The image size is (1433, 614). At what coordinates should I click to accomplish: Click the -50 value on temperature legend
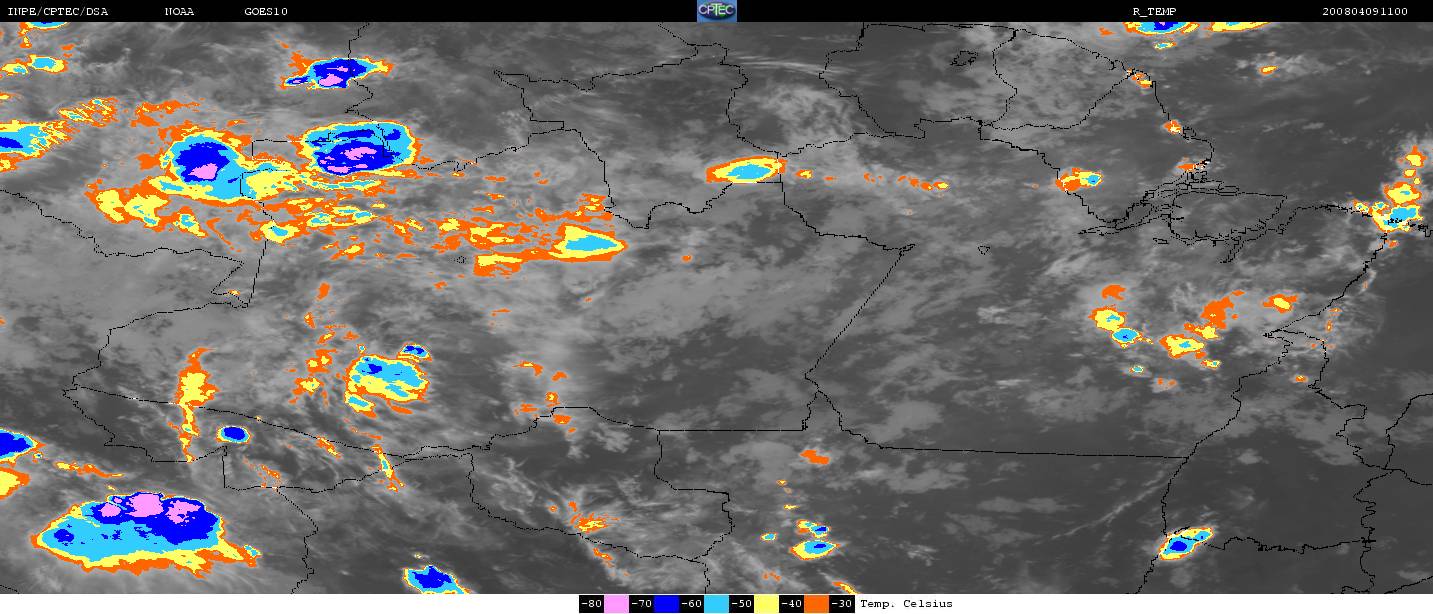tap(742, 604)
